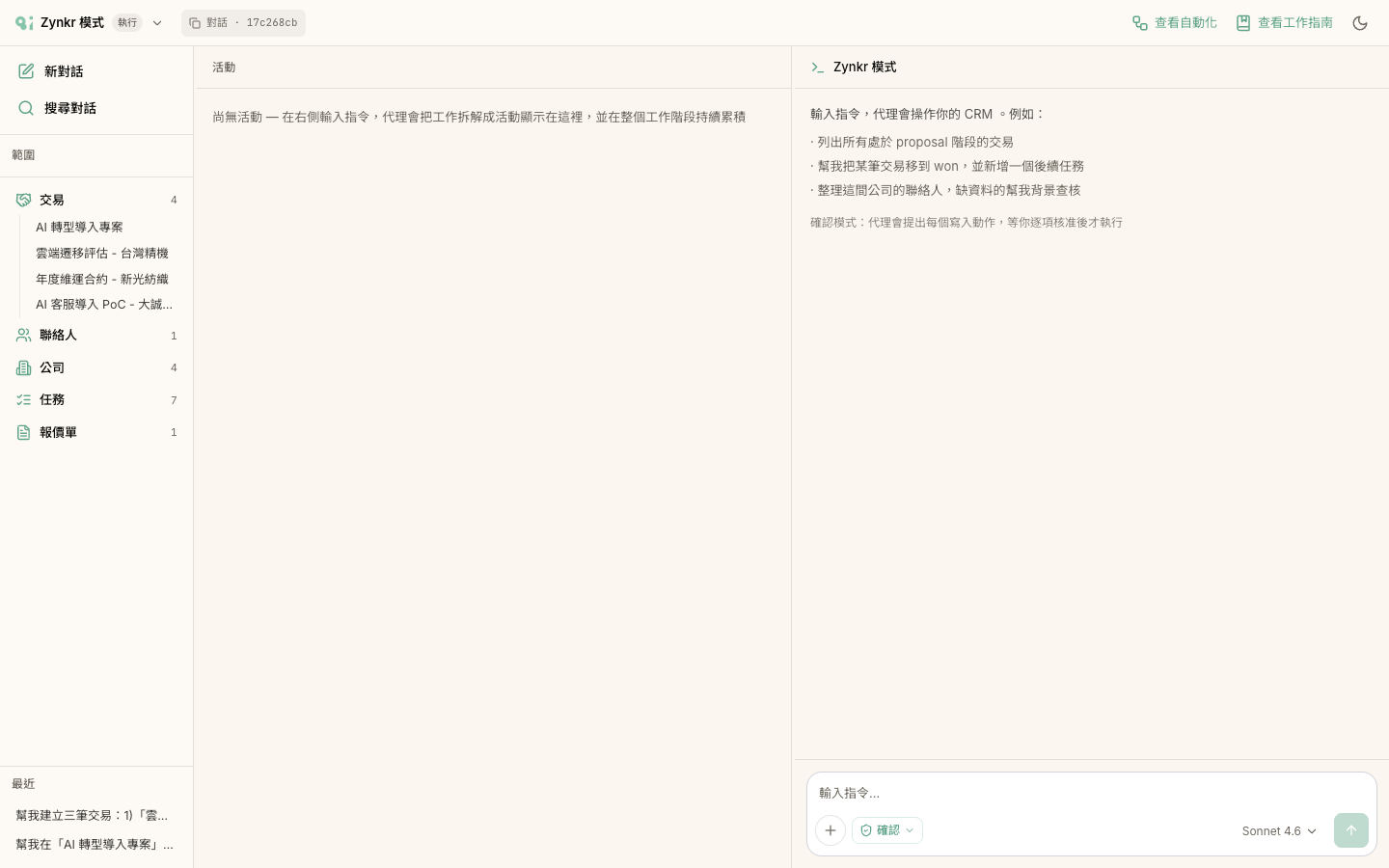This screenshot has width=1389, height=868.
Task: Click the 執行 mode badge
Action: point(127,23)
